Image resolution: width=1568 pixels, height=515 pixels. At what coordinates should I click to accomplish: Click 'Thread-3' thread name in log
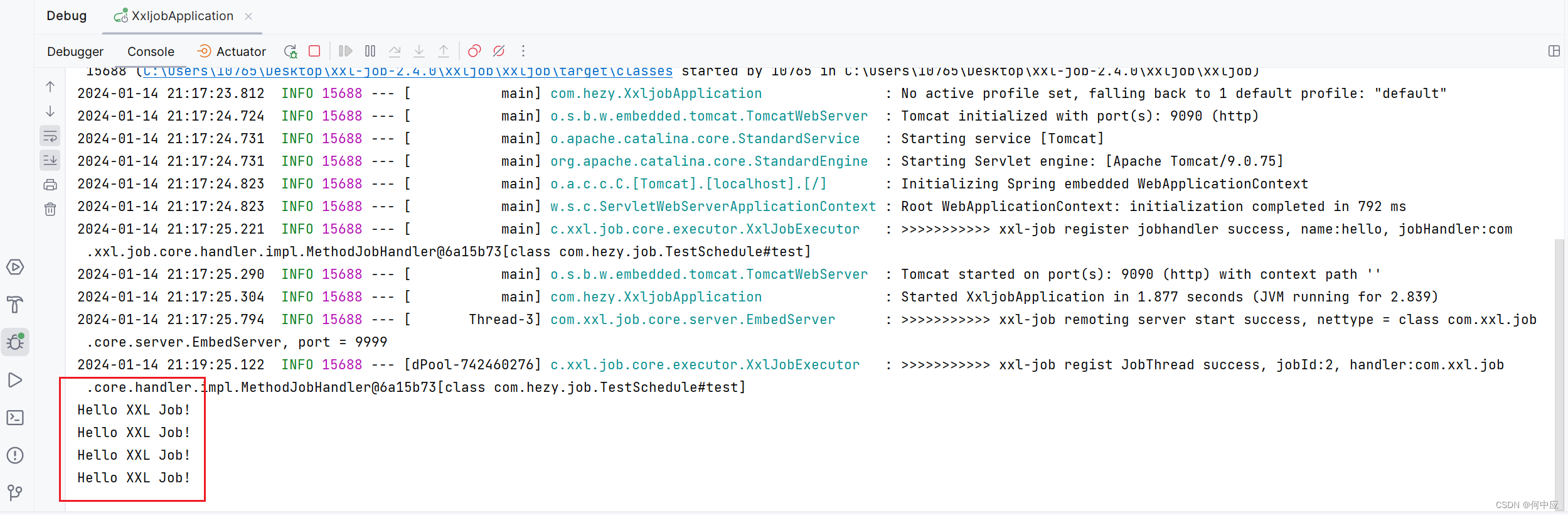(501, 320)
